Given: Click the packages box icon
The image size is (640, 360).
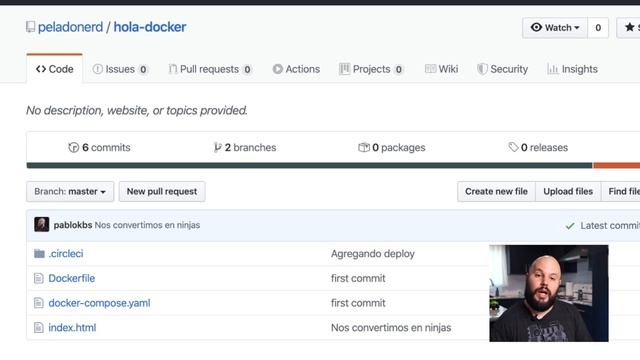Looking at the screenshot, I should pyautogui.click(x=364, y=147).
